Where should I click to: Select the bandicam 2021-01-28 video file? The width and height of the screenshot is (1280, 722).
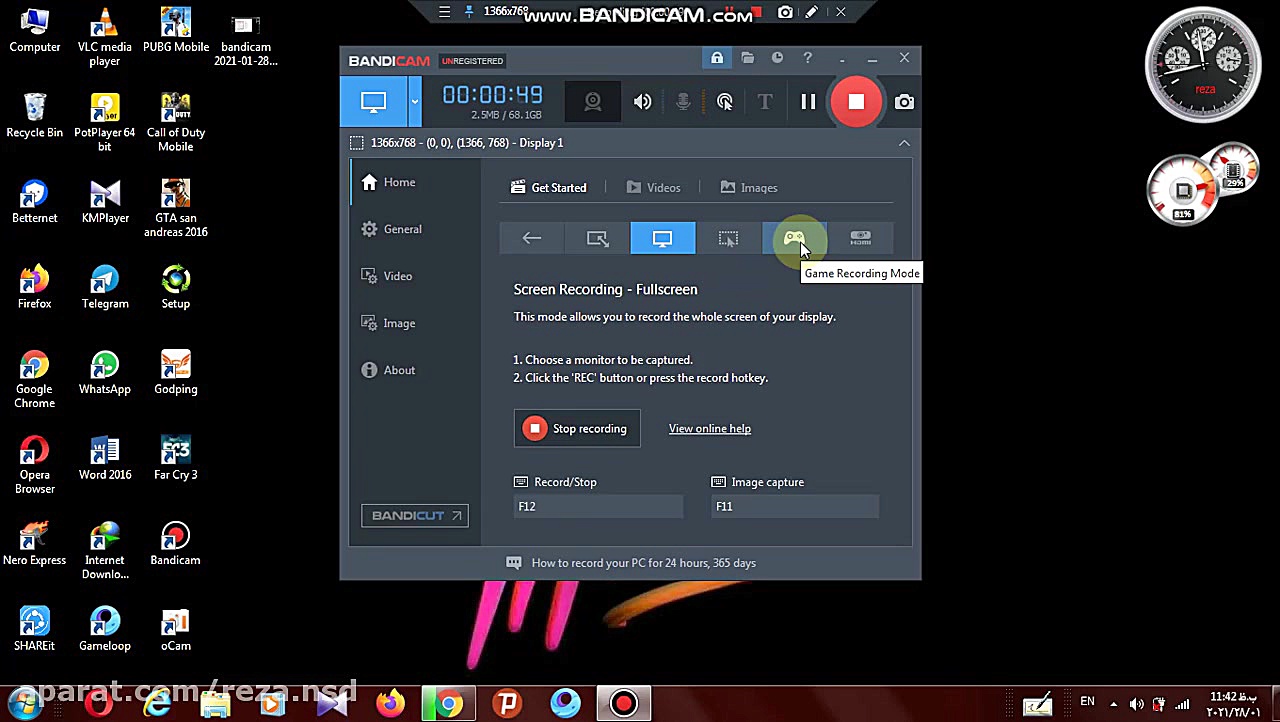point(246,40)
